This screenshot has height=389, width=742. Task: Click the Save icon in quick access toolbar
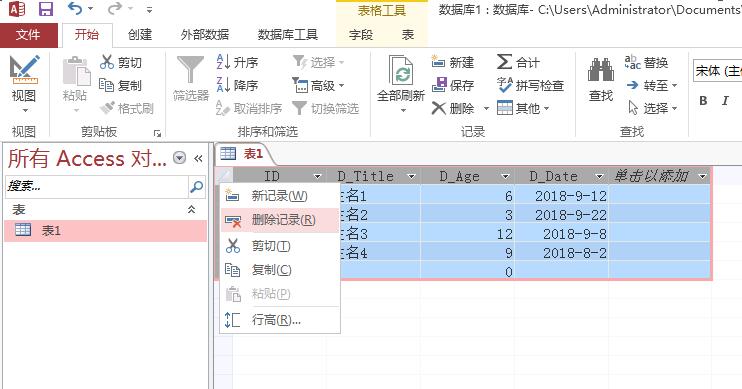45,9
